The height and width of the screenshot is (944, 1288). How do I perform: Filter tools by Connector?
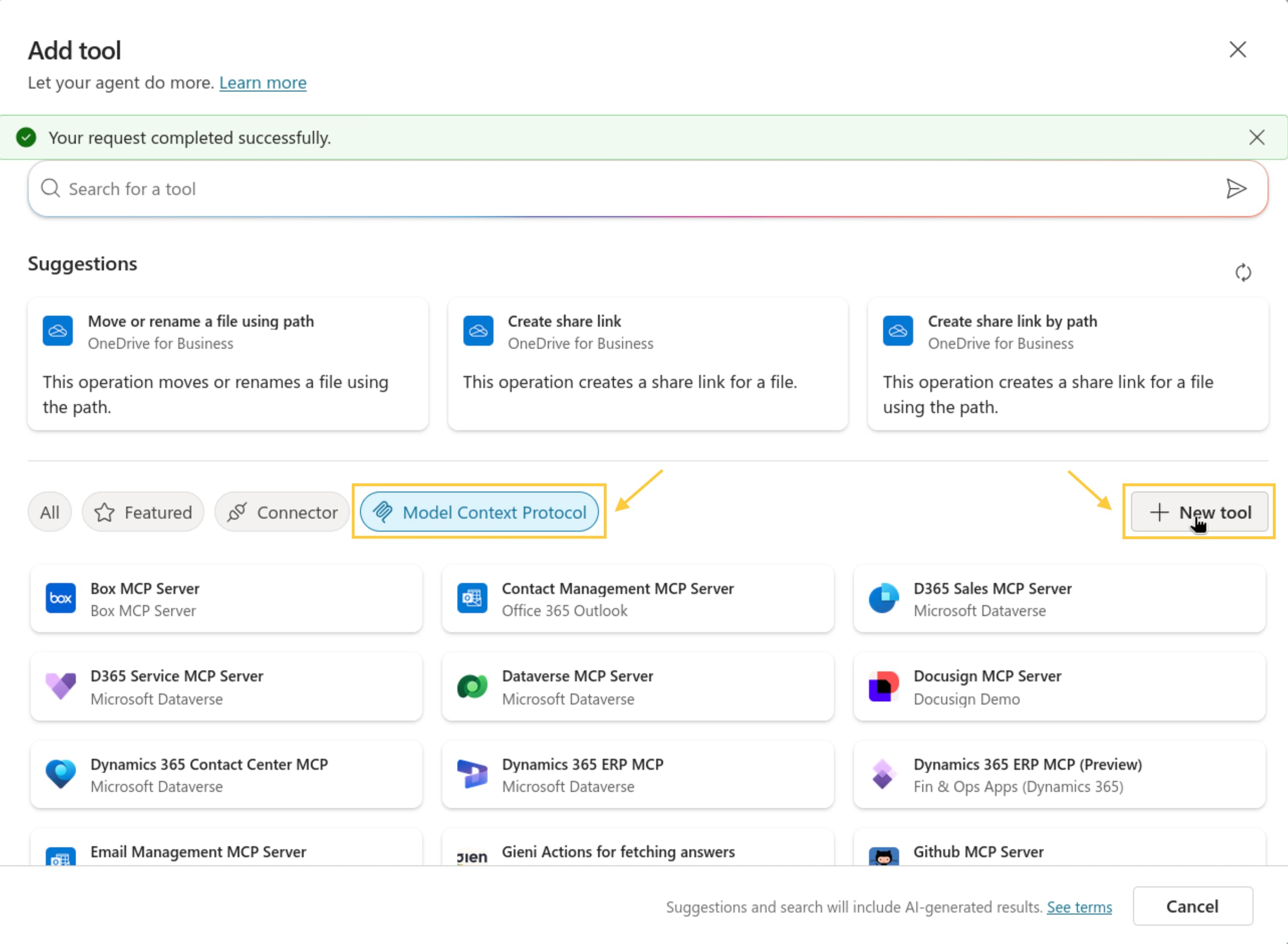(282, 512)
